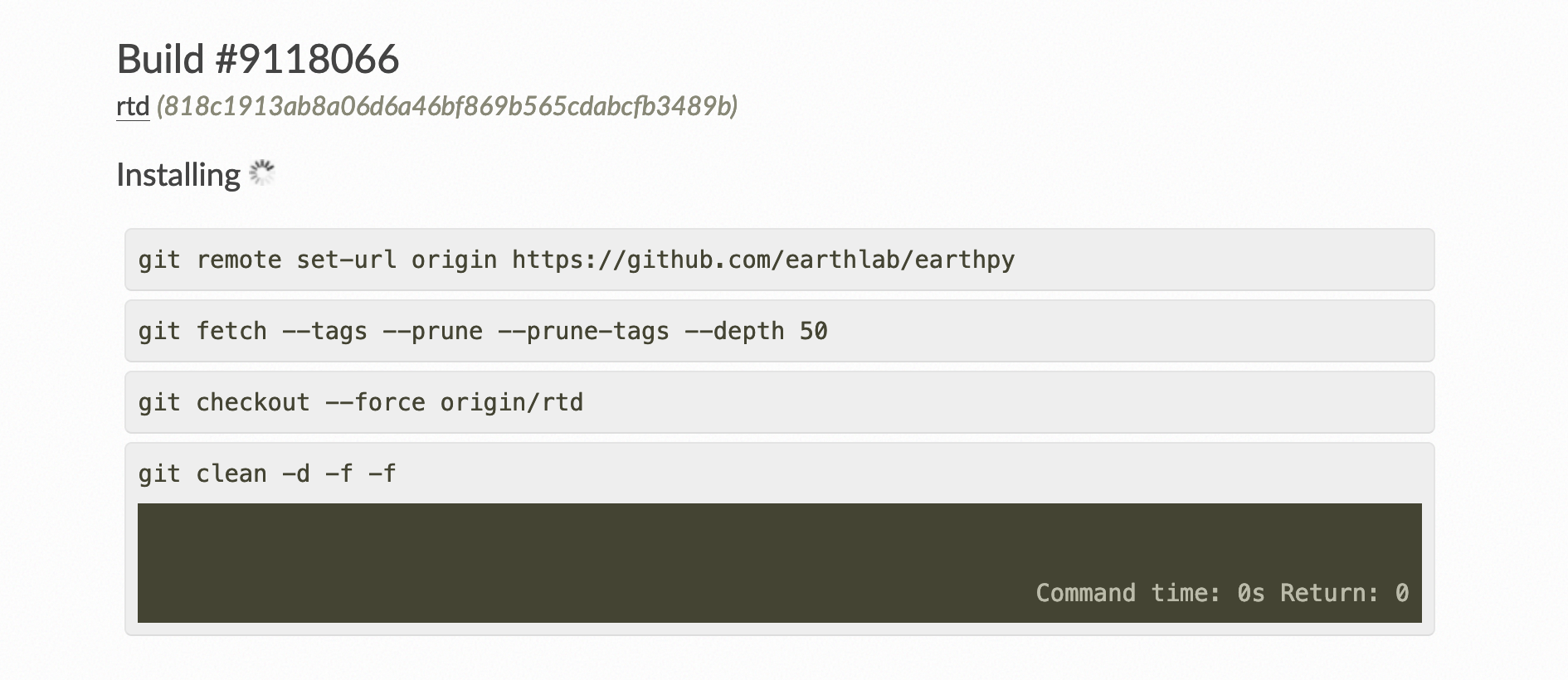Click the Installing loading spinner icon
The image size is (1568, 680).
pos(262,173)
